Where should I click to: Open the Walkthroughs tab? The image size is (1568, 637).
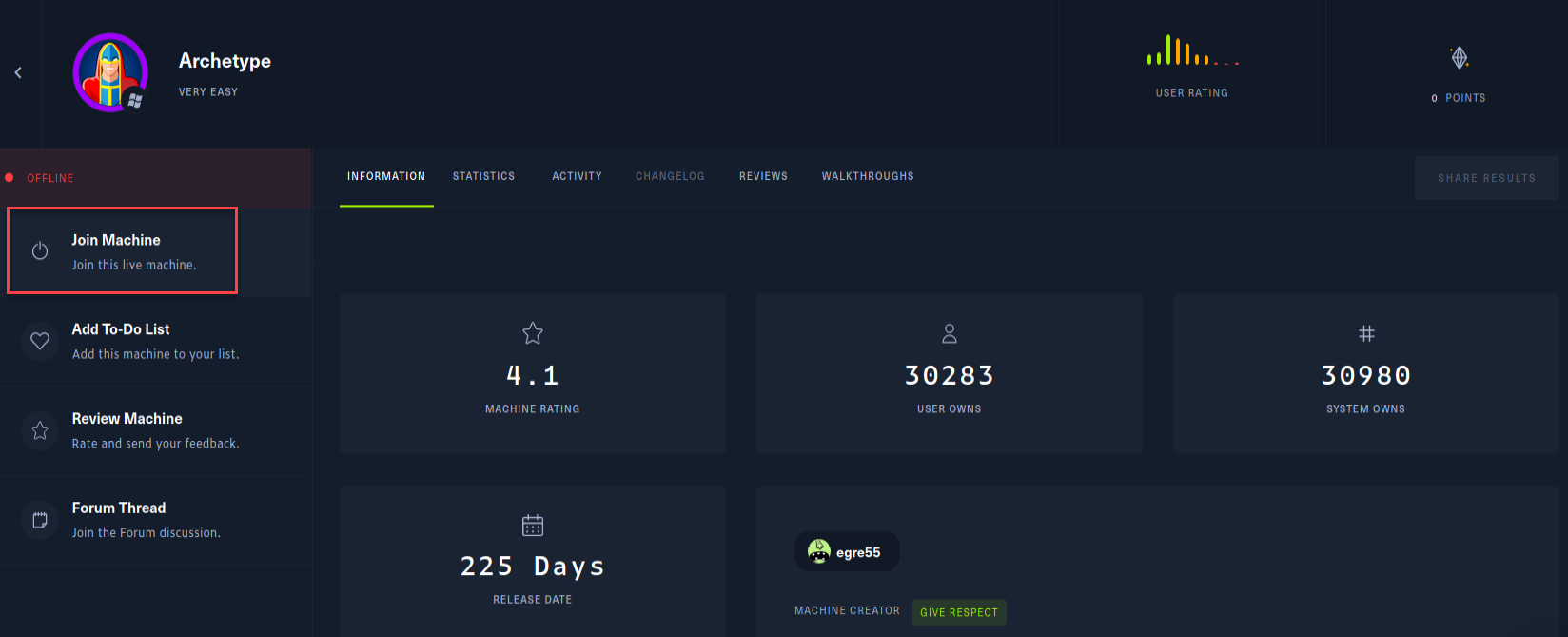click(x=868, y=176)
